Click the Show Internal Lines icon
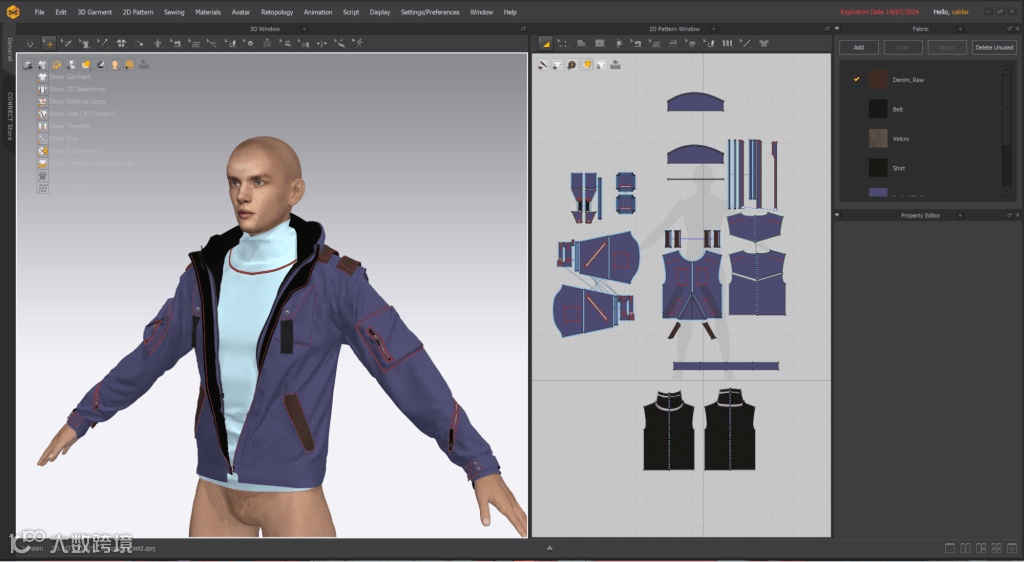 (x=43, y=102)
